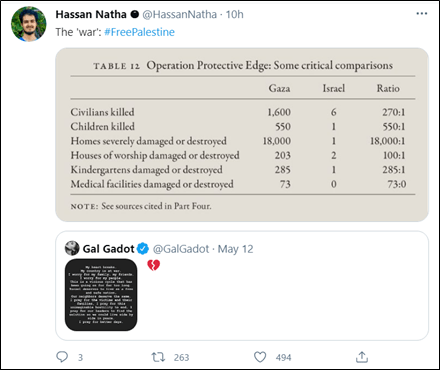Like the tweet with heart icon

click(x=260, y=357)
